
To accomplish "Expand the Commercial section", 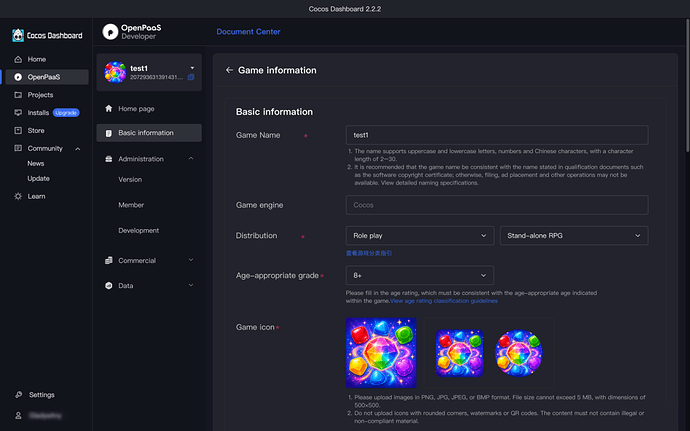I will [x=191, y=260].
